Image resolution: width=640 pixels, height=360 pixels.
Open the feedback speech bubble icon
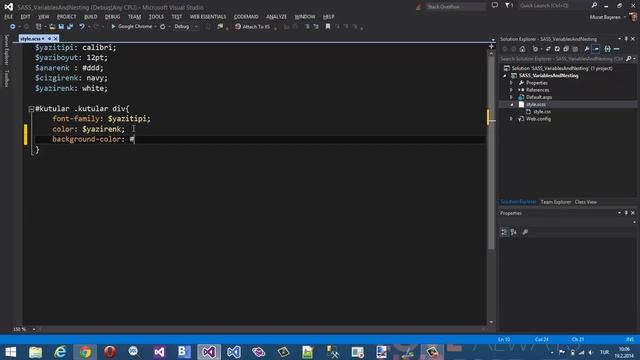pyautogui.click(x=495, y=5)
